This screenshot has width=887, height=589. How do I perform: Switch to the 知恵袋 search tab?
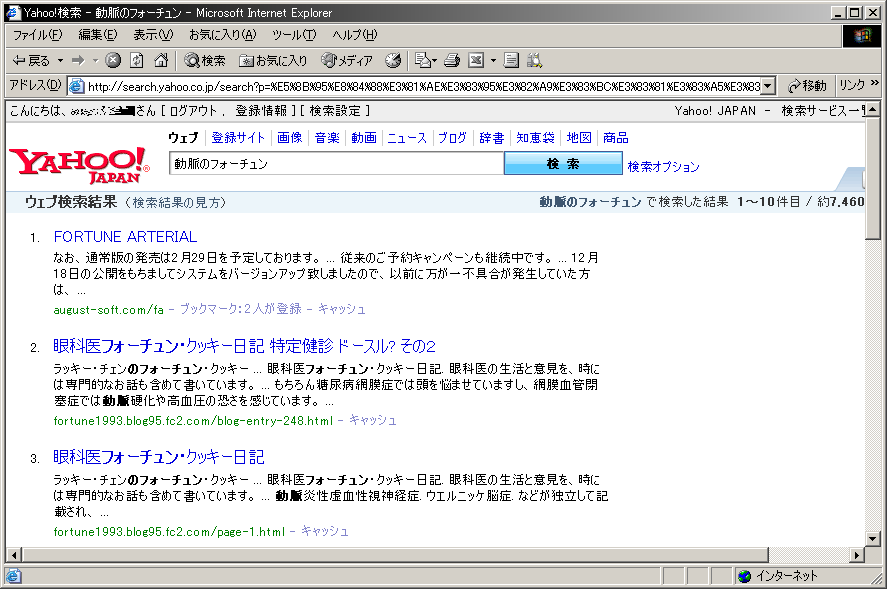point(535,137)
